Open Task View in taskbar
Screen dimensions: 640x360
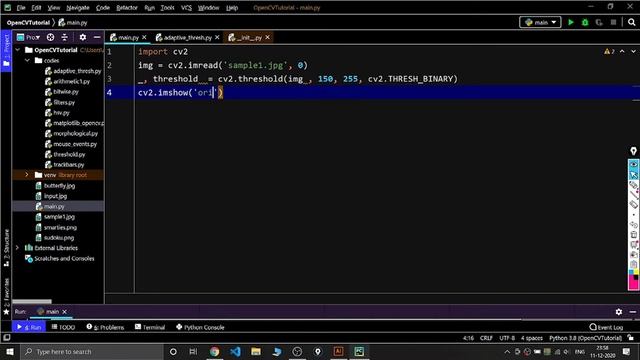[x=193, y=351]
